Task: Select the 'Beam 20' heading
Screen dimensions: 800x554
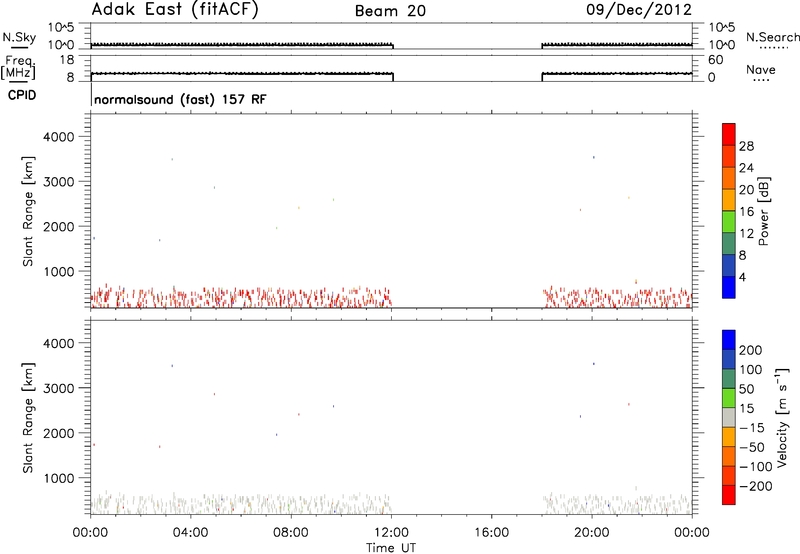Action: tap(390, 11)
